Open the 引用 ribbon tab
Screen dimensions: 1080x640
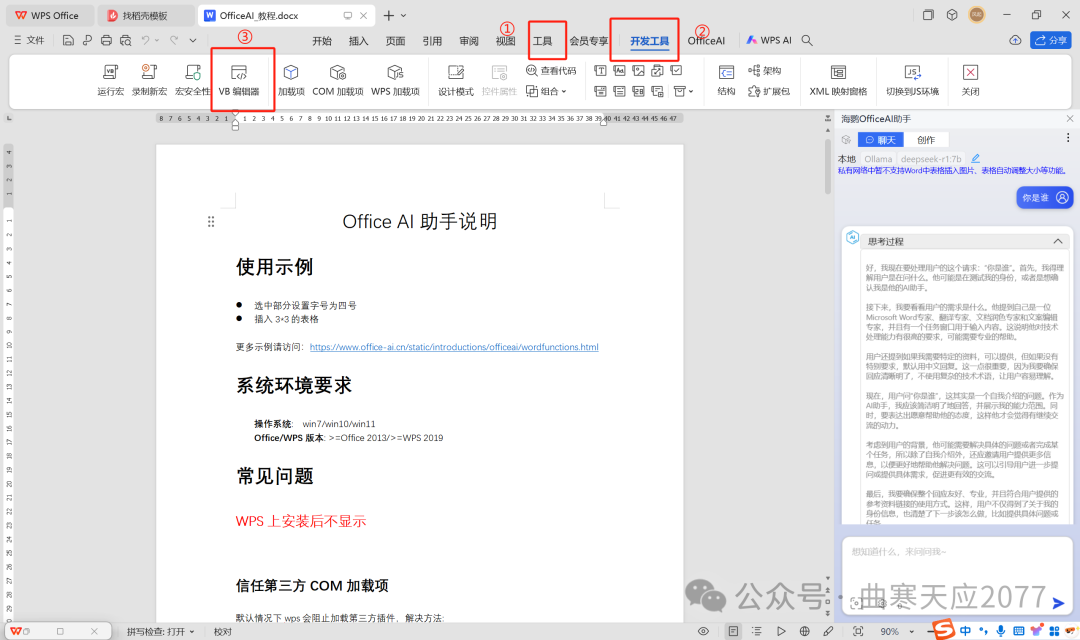coord(432,41)
